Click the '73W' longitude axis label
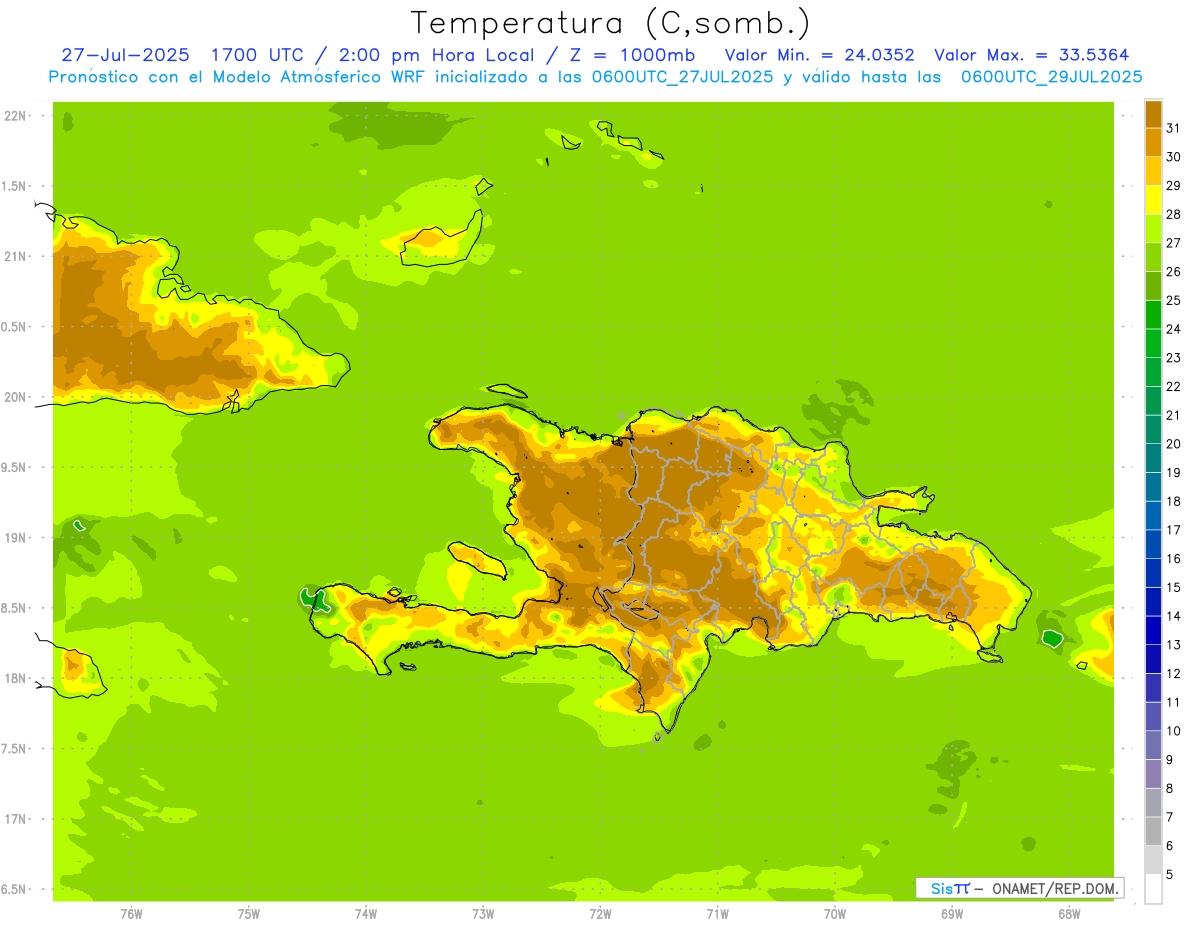The image size is (1200, 927). point(483,914)
